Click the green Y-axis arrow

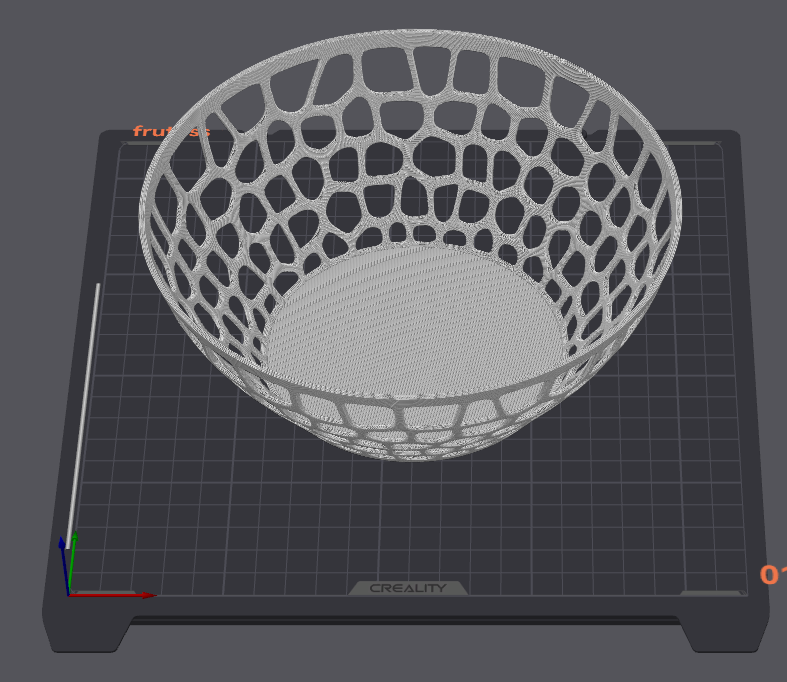72,562
